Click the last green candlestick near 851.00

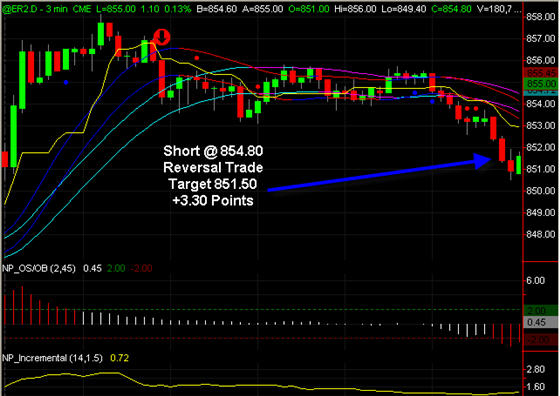(x=519, y=165)
